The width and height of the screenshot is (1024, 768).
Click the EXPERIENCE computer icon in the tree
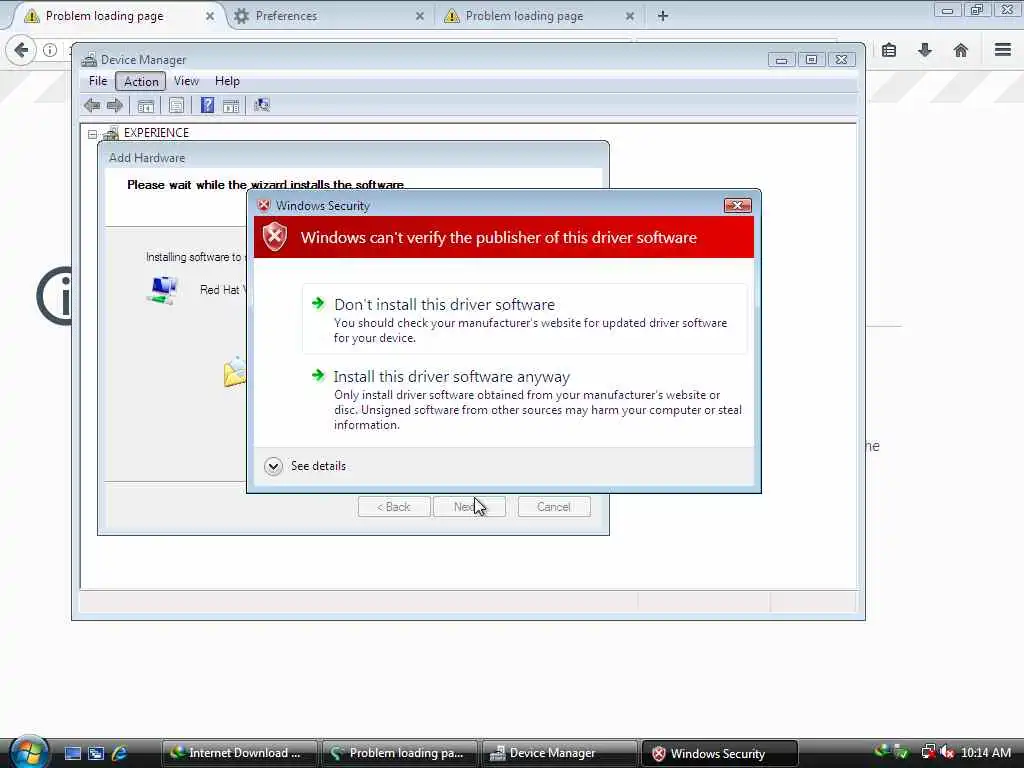coord(111,133)
